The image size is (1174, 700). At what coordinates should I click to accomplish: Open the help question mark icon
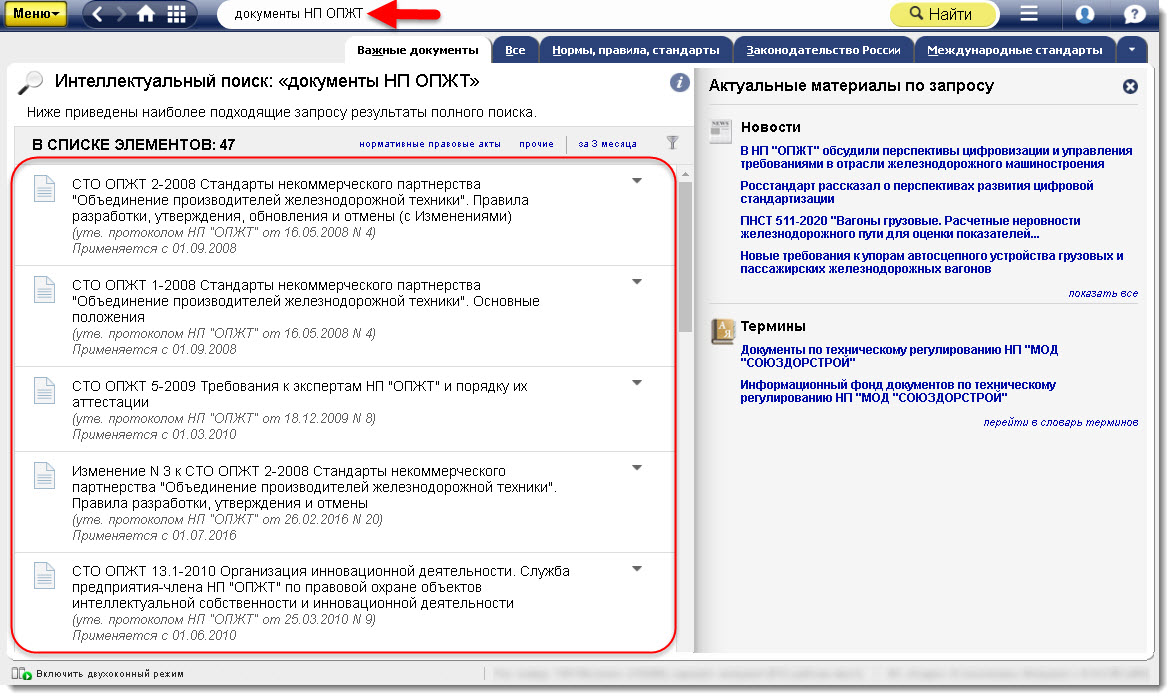[x=1134, y=13]
